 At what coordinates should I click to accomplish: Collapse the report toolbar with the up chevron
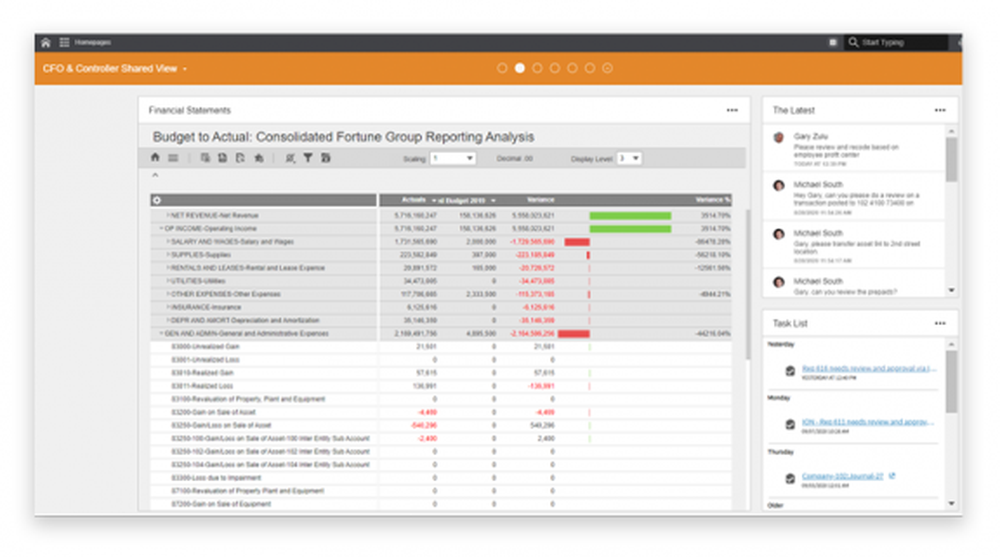click(155, 175)
